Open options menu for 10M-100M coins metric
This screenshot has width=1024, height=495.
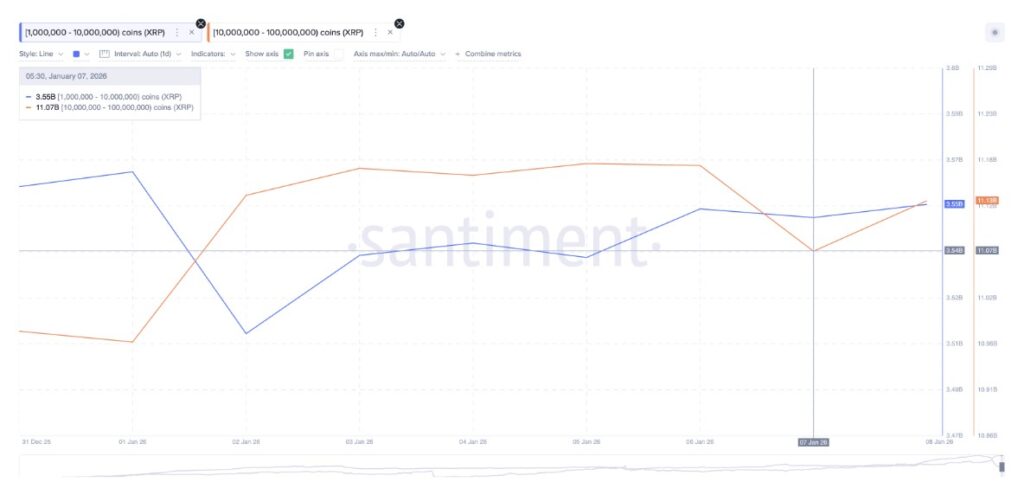(376, 32)
